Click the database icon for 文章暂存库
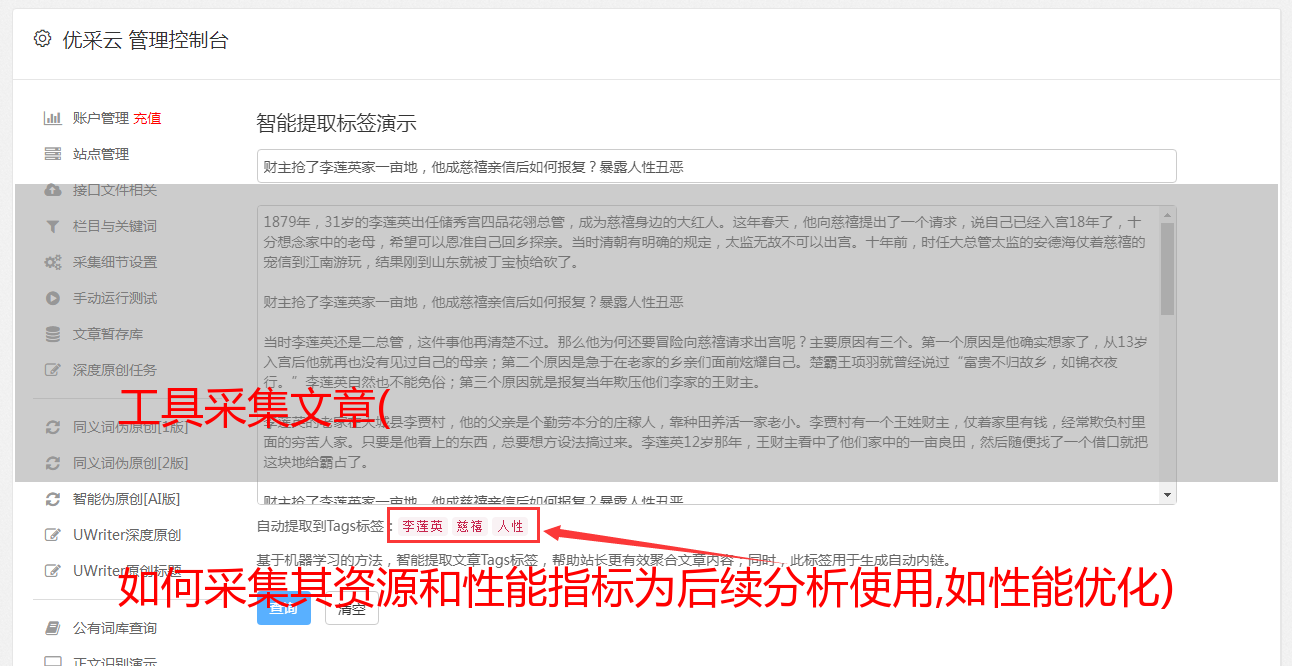The height and width of the screenshot is (666, 1292). coord(52,334)
